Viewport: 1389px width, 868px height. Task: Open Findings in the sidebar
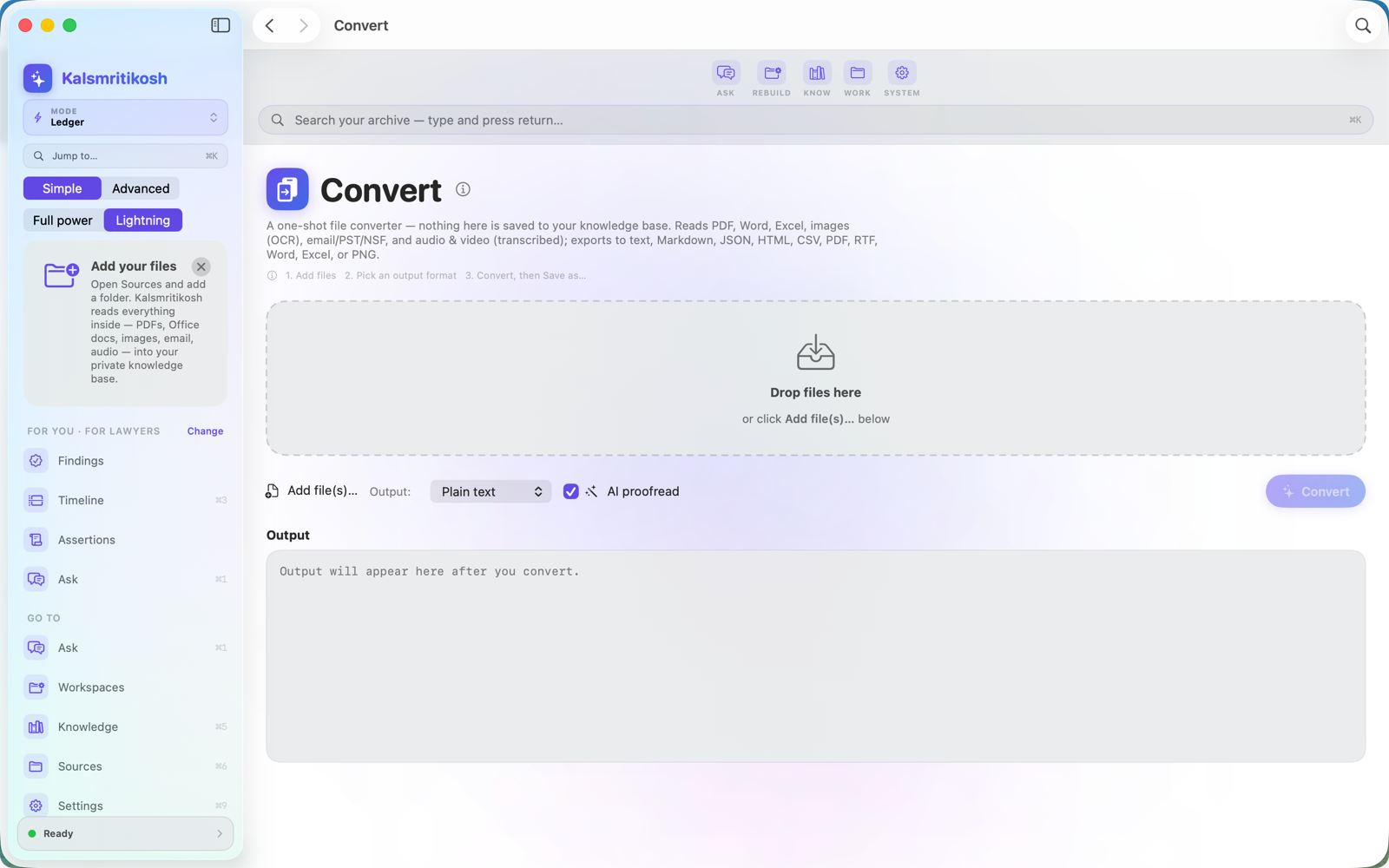click(x=126, y=461)
